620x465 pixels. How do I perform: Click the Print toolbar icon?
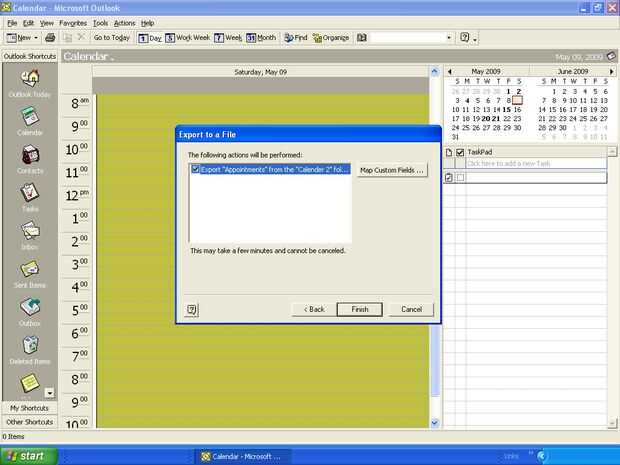50,38
